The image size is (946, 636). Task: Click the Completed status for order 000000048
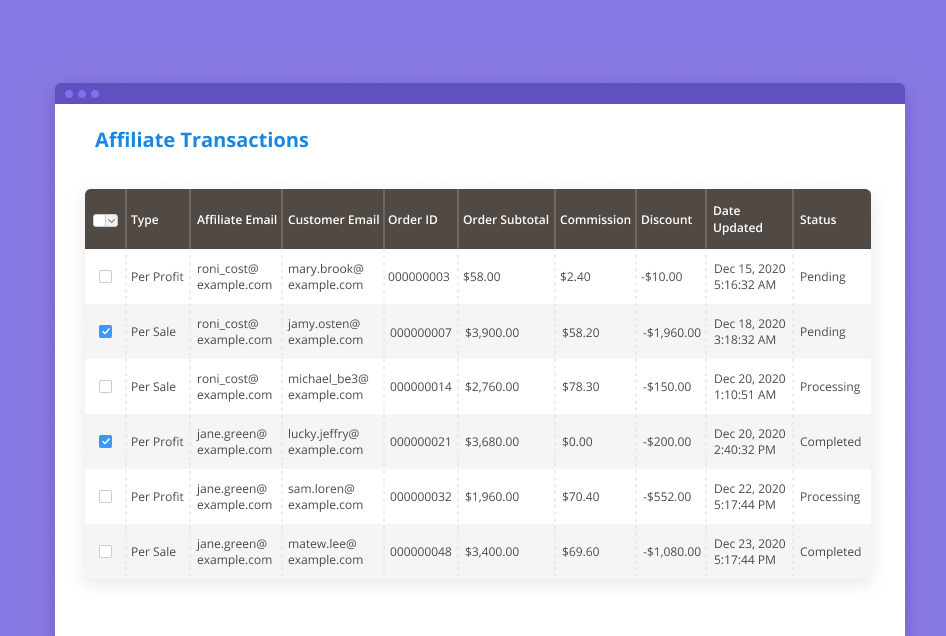pyautogui.click(x=830, y=552)
